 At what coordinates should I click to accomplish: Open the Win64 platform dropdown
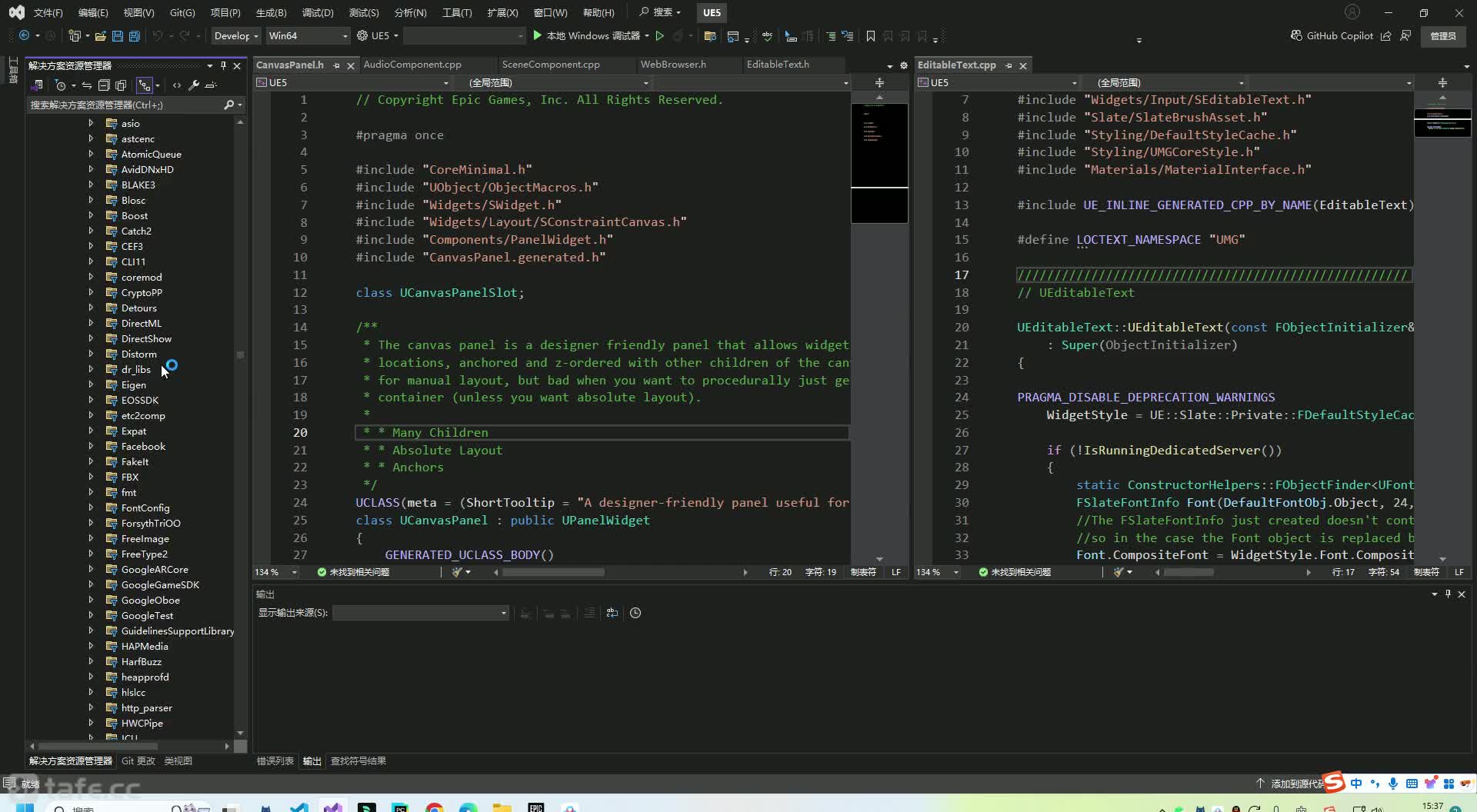point(308,35)
